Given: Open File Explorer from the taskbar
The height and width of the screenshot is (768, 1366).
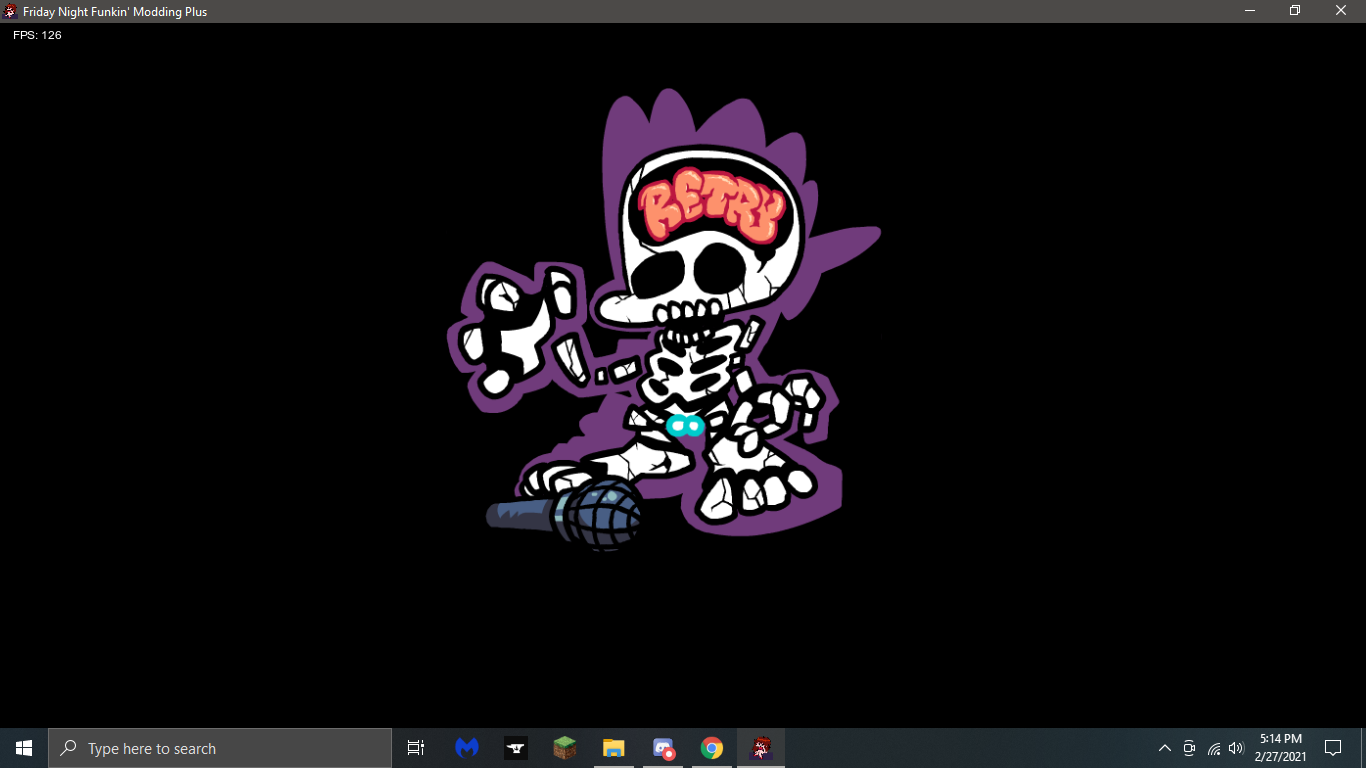Looking at the screenshot, I should pyautogui.click(x=613, y=747).
